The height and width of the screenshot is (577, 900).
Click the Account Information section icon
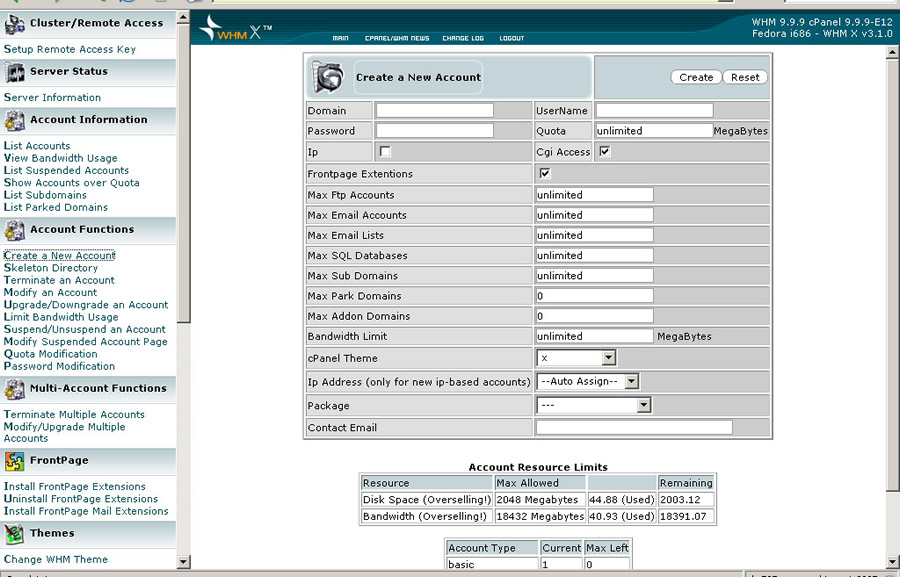tap(14, 121)
